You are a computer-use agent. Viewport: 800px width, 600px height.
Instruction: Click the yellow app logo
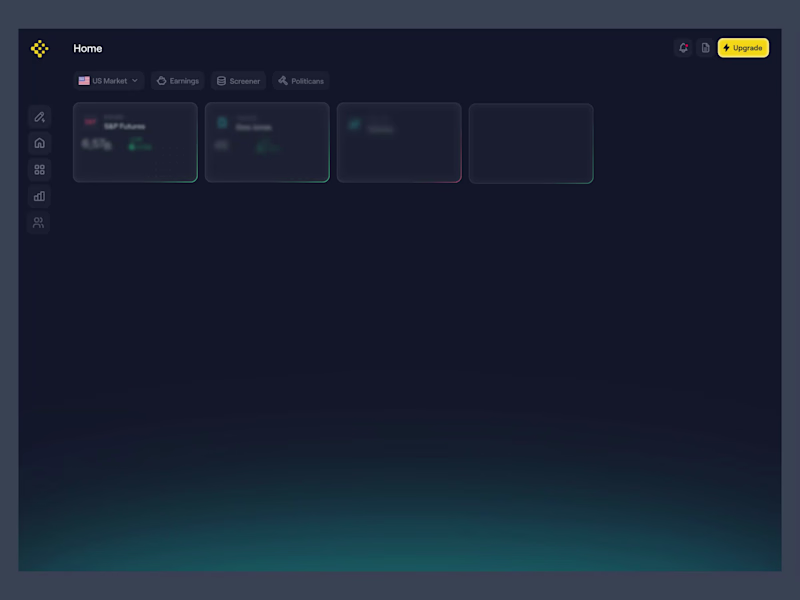(39, 49)
